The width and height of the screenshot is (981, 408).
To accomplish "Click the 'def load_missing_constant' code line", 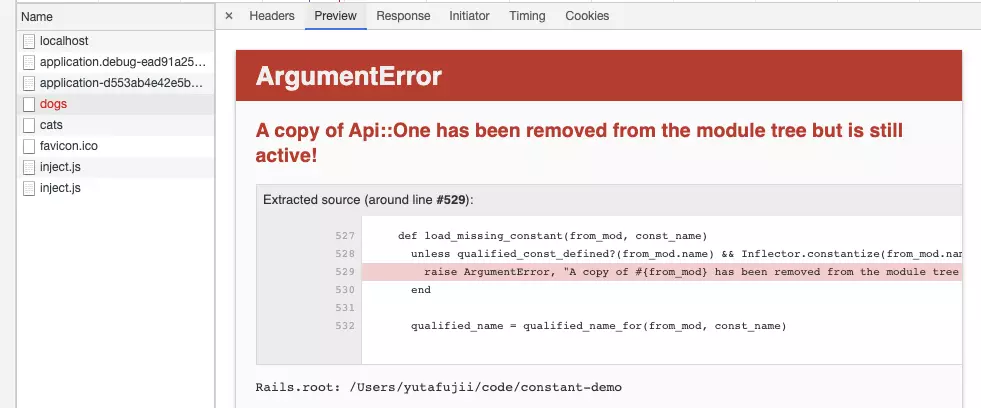I will click(x=552, y=236).
